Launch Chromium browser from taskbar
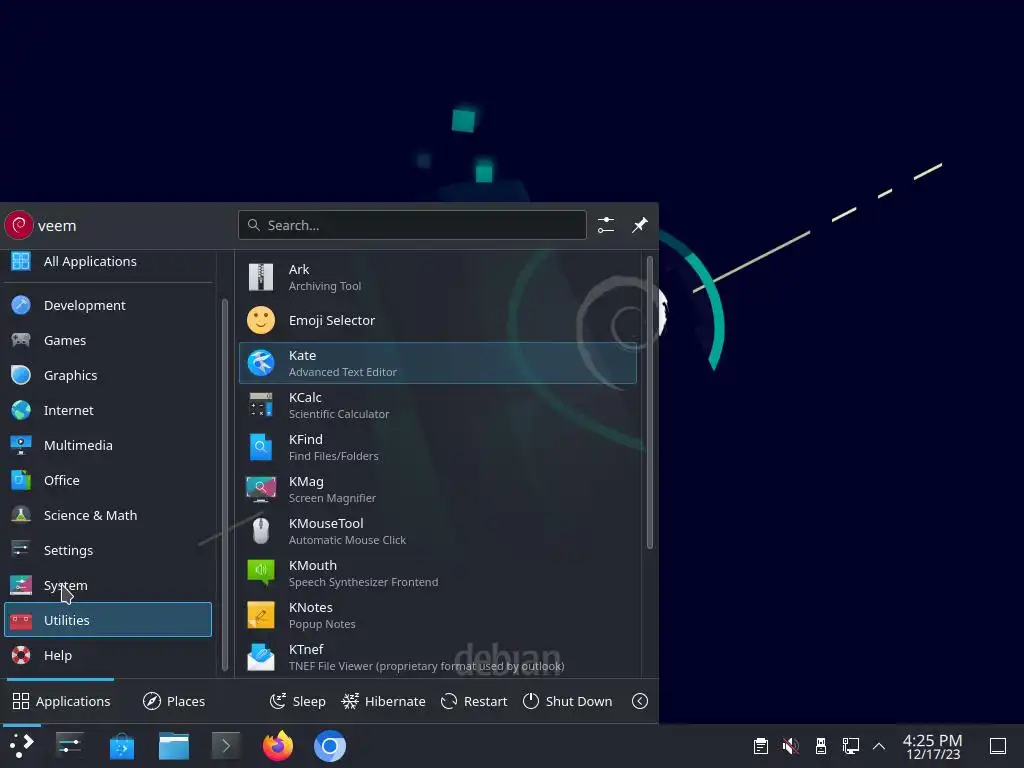Viewport: 1024px width, 768px height. (x=330, y=746)
